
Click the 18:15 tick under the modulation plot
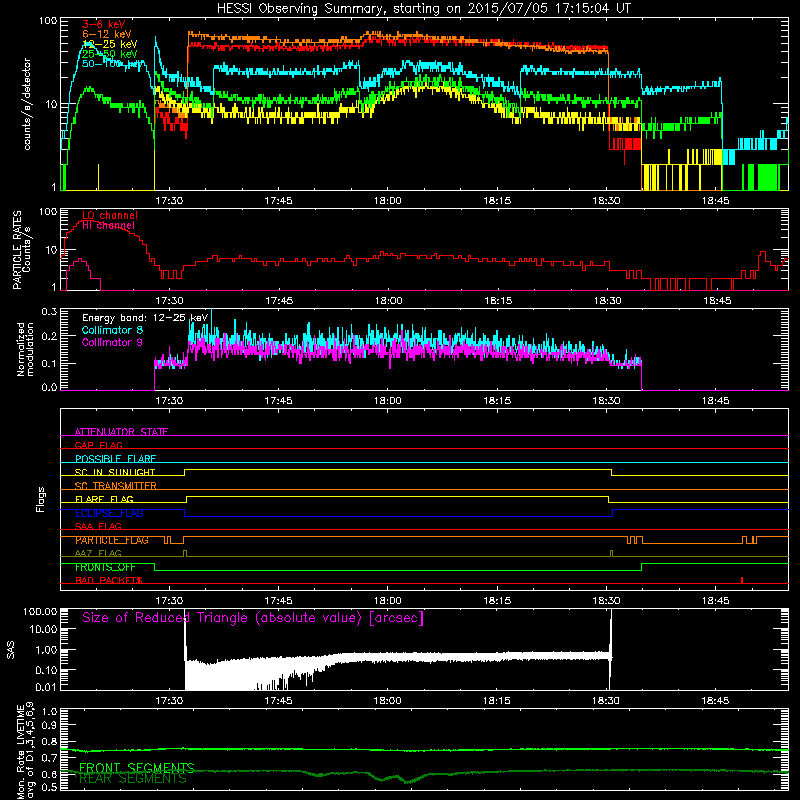[x=497, y=401]
